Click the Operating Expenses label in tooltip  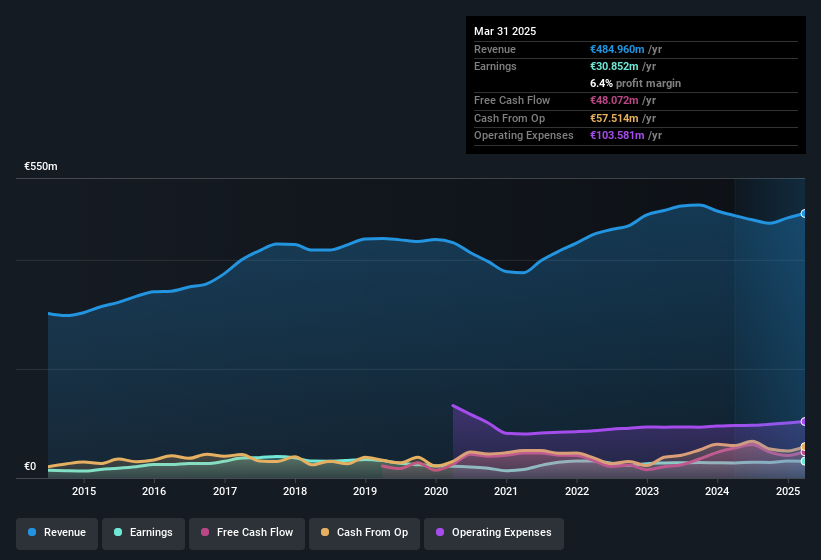point(523,135)
